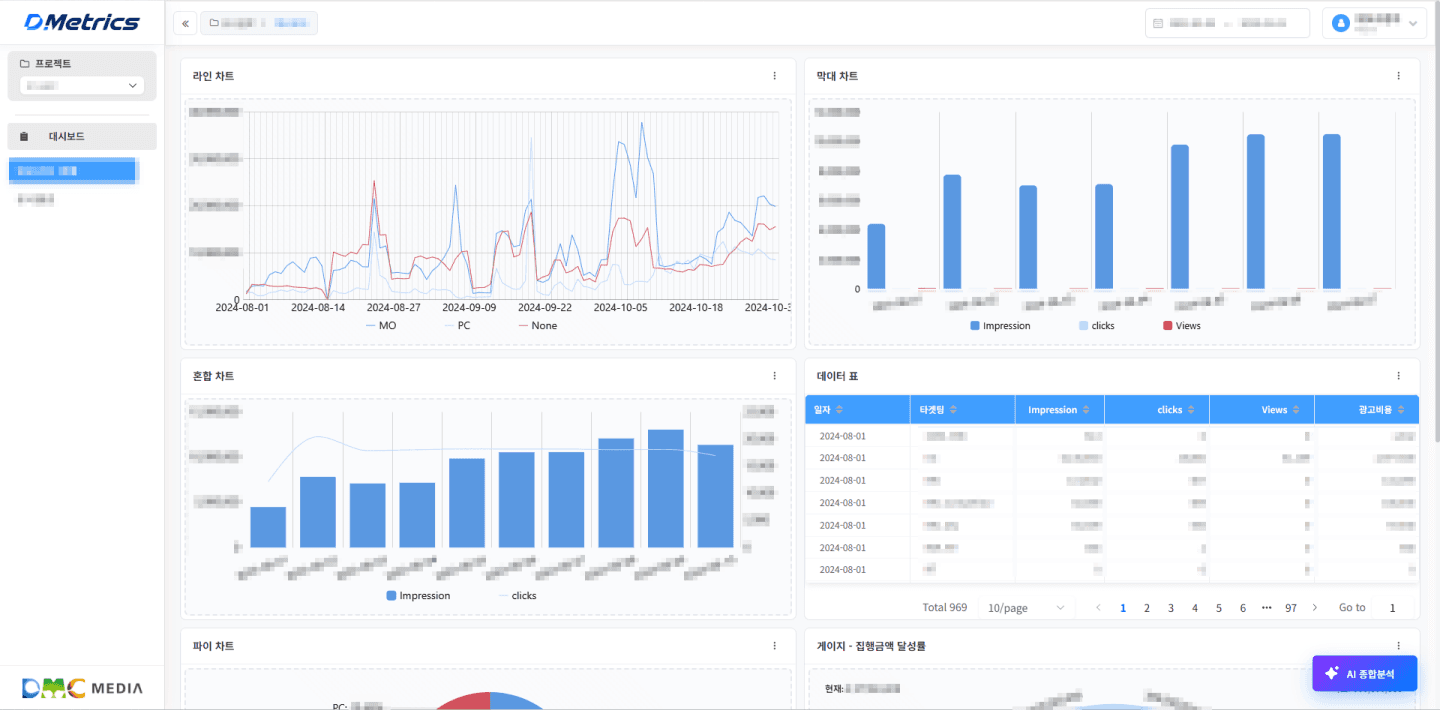Screen dimensions: 1440x710
Task: Sort table by clicks column
Action: 1192,410
